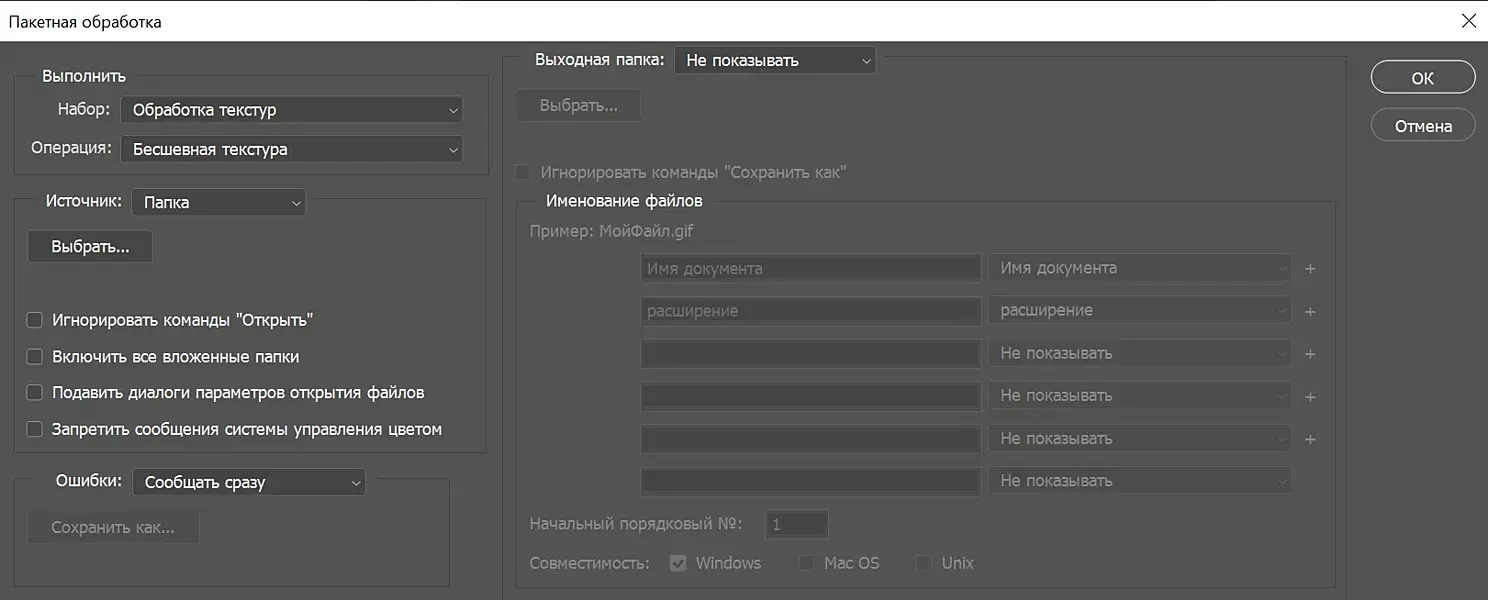Click the Сохранить как... button under Ошибки
Image resolution: width=1488 pixels, height=600 pixels.
click(x=113, y=528)
